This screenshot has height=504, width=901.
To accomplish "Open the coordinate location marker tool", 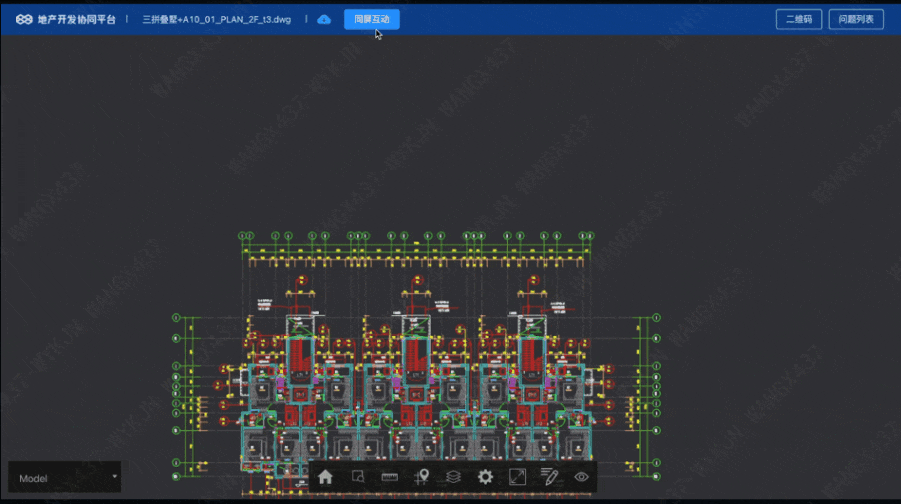I will coord(422,477).
